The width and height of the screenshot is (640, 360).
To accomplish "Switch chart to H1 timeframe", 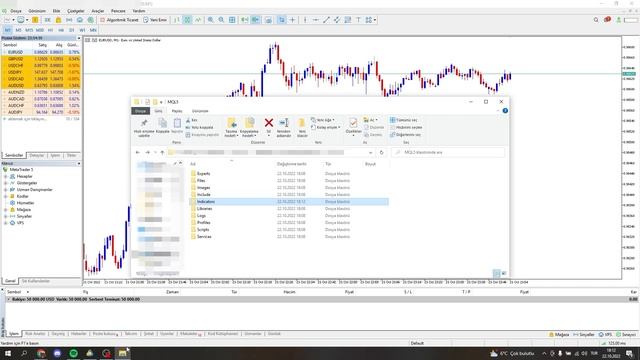I will tap(50, 30).
